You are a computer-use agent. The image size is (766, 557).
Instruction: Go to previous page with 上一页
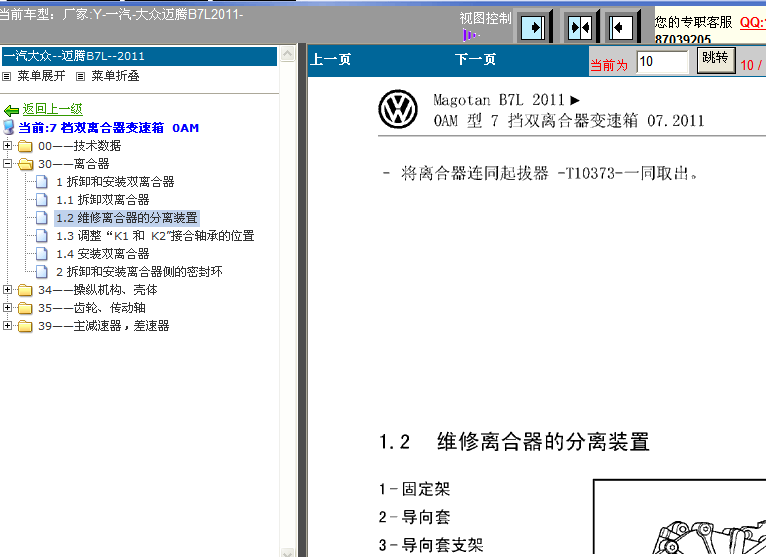pos(331,60)
